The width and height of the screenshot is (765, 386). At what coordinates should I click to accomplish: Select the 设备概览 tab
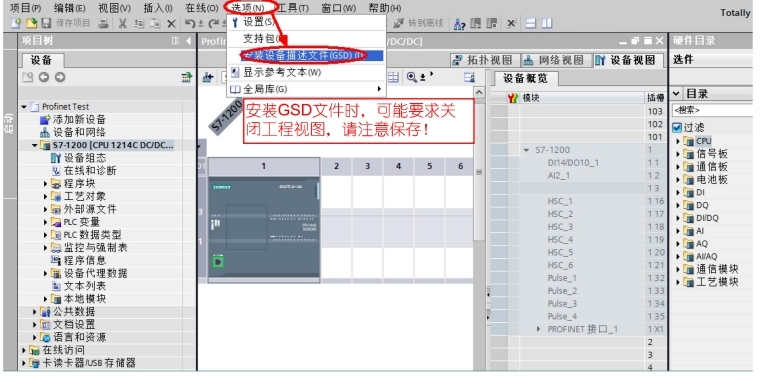click(525, 78)
